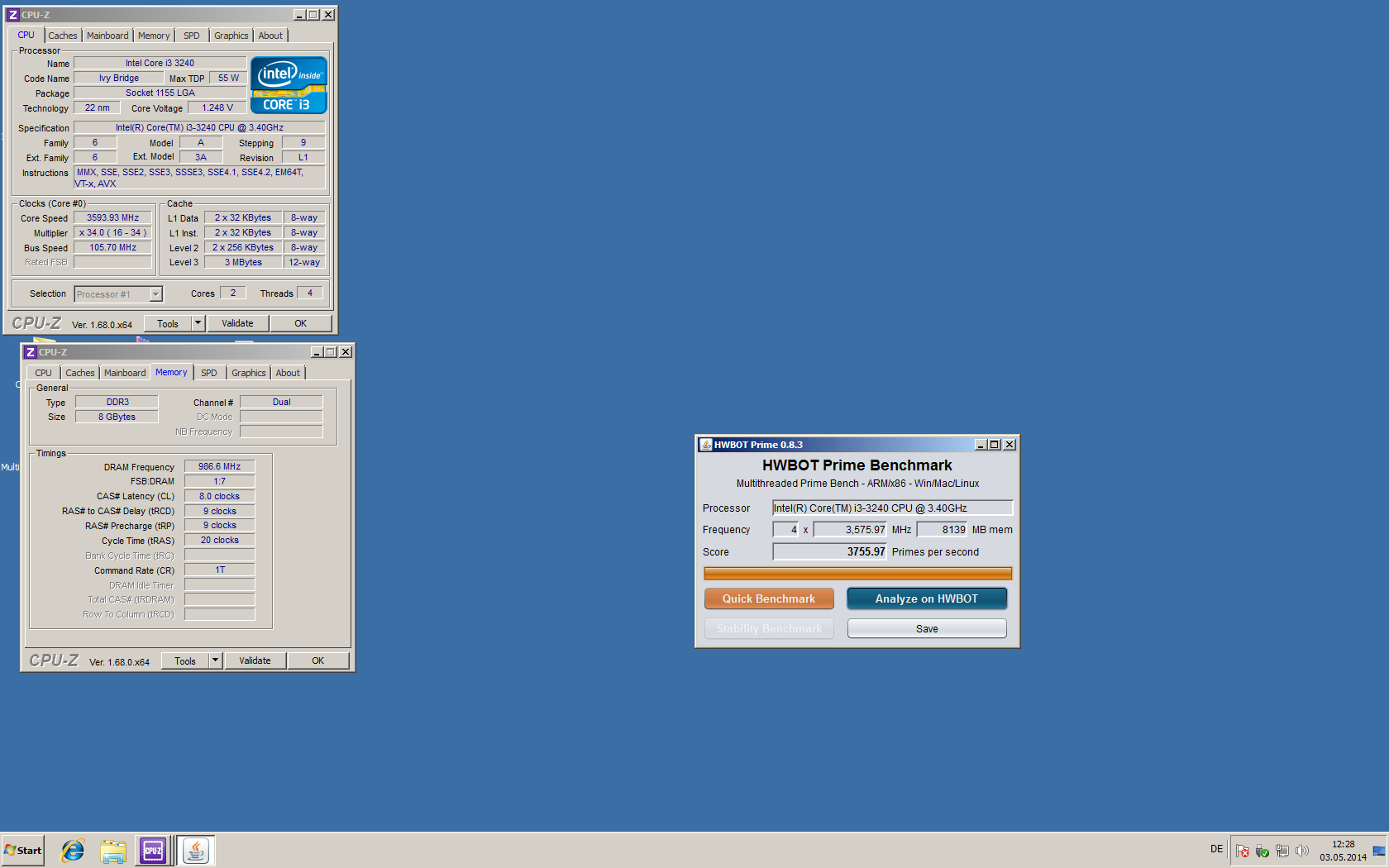This screenshot has width=1389, height=868.
Task: Open Tools dropdown arrow in lower CPU-Z window
Action: tap(215, 661)
